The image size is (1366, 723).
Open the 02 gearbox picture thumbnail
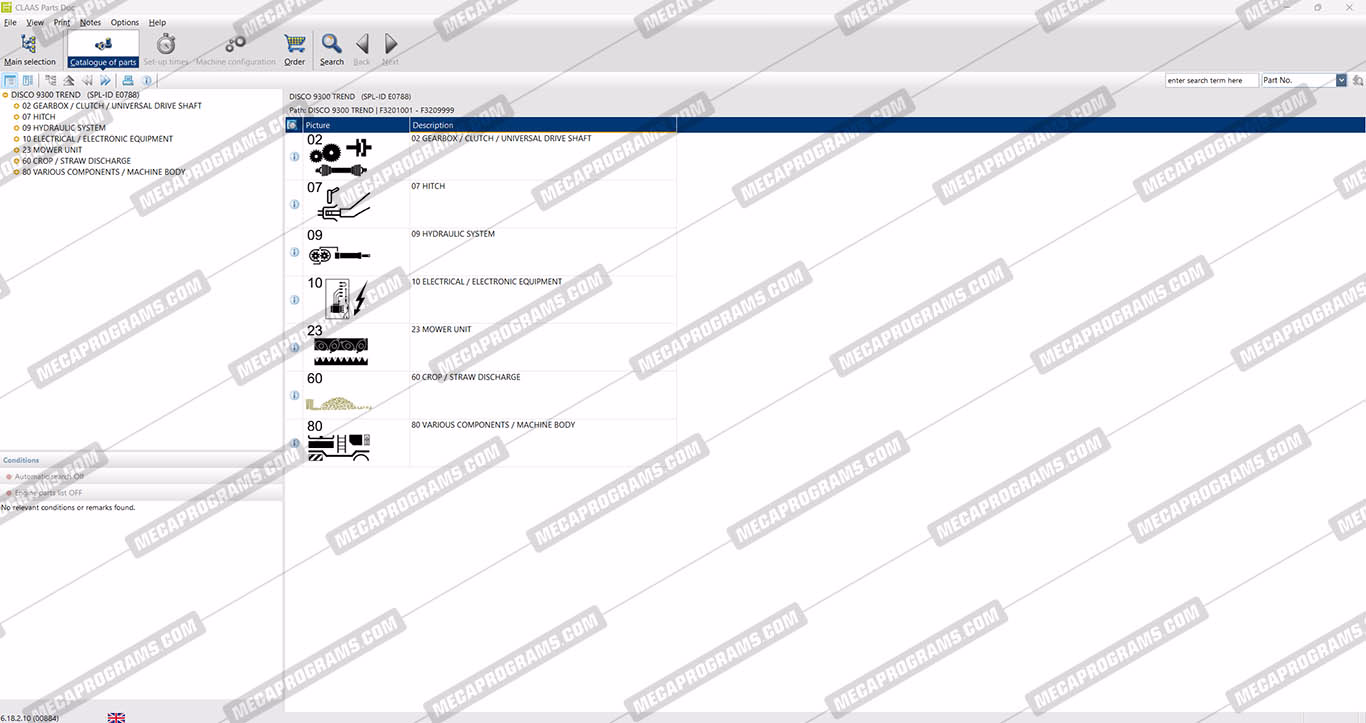click(340, 156)
